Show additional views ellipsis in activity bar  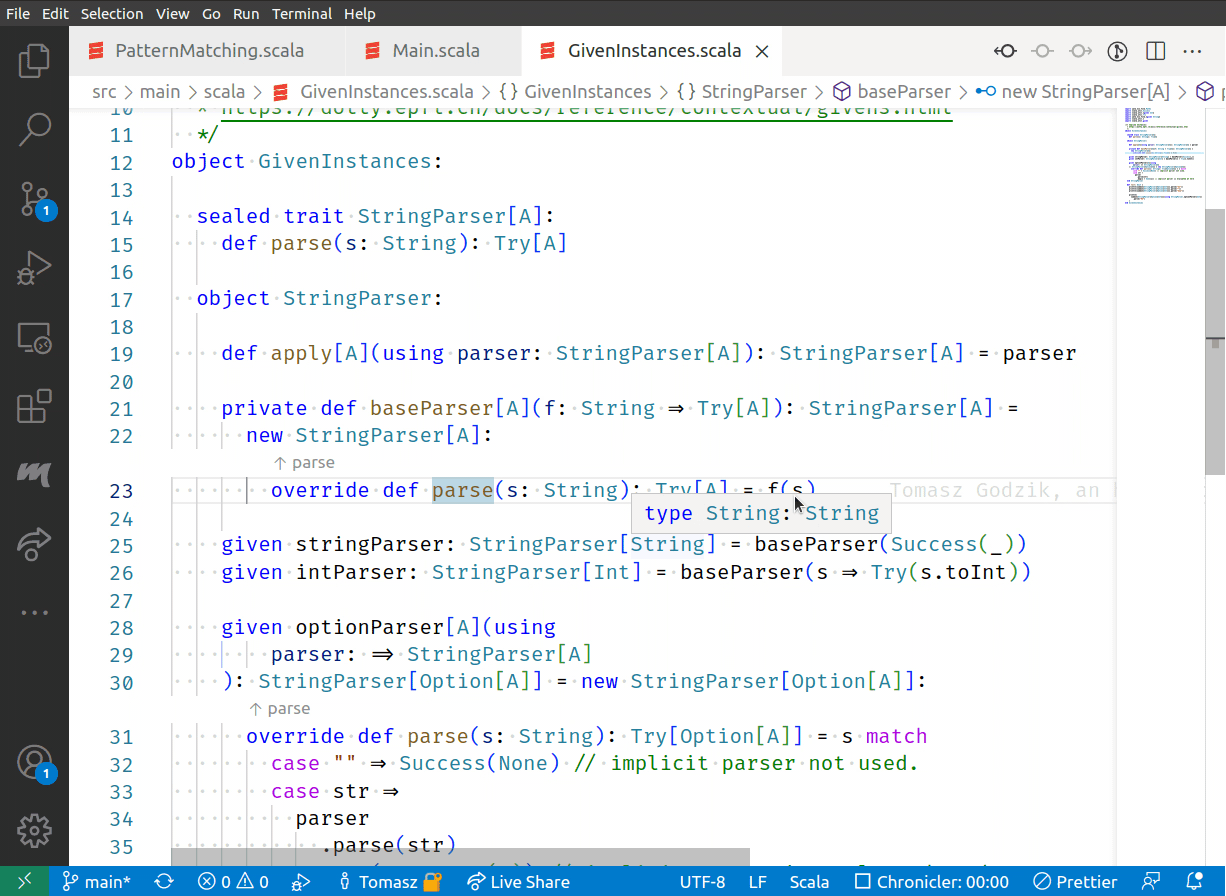click(x=34, y=612)
